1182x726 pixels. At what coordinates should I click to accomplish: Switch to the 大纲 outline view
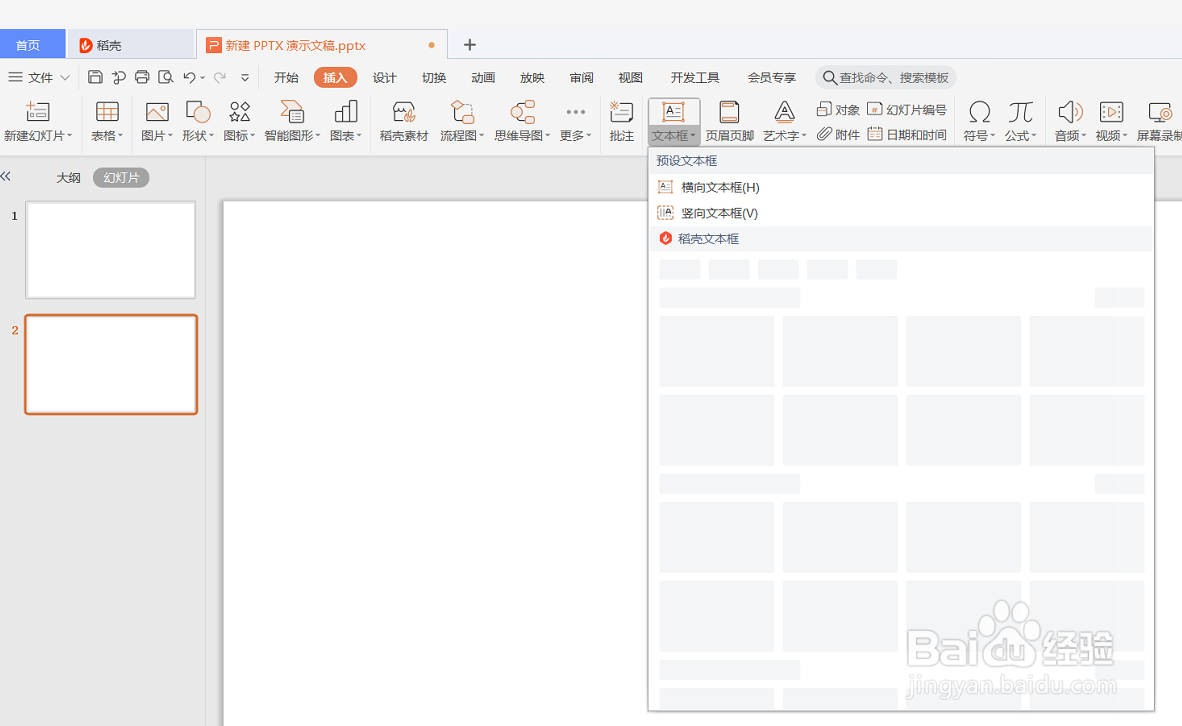(69, 178)
